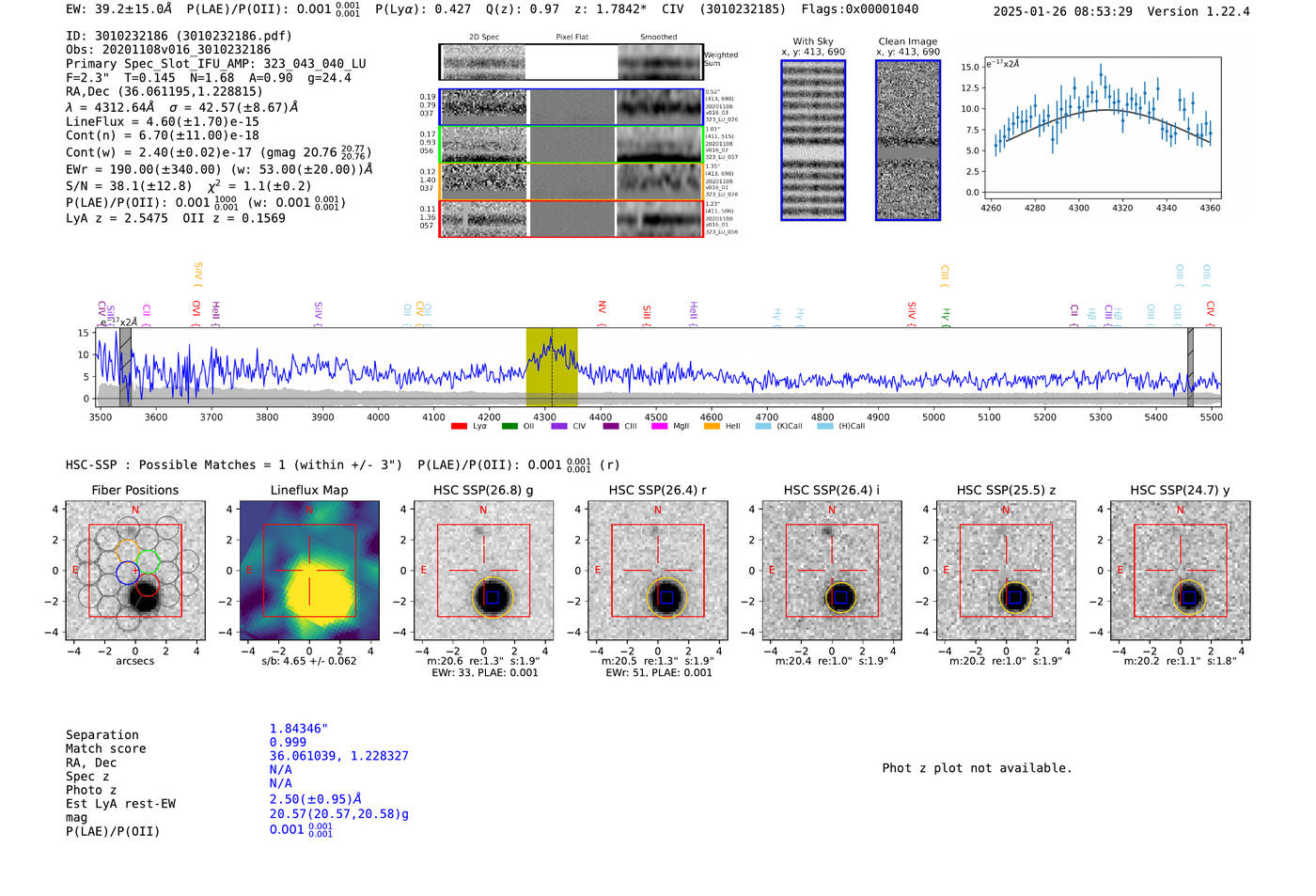Image resolution: width=1316 pixels, height=896 pixels.
Task: Open the HSC SSP(26.4) r image
Action: click(658, 570)
